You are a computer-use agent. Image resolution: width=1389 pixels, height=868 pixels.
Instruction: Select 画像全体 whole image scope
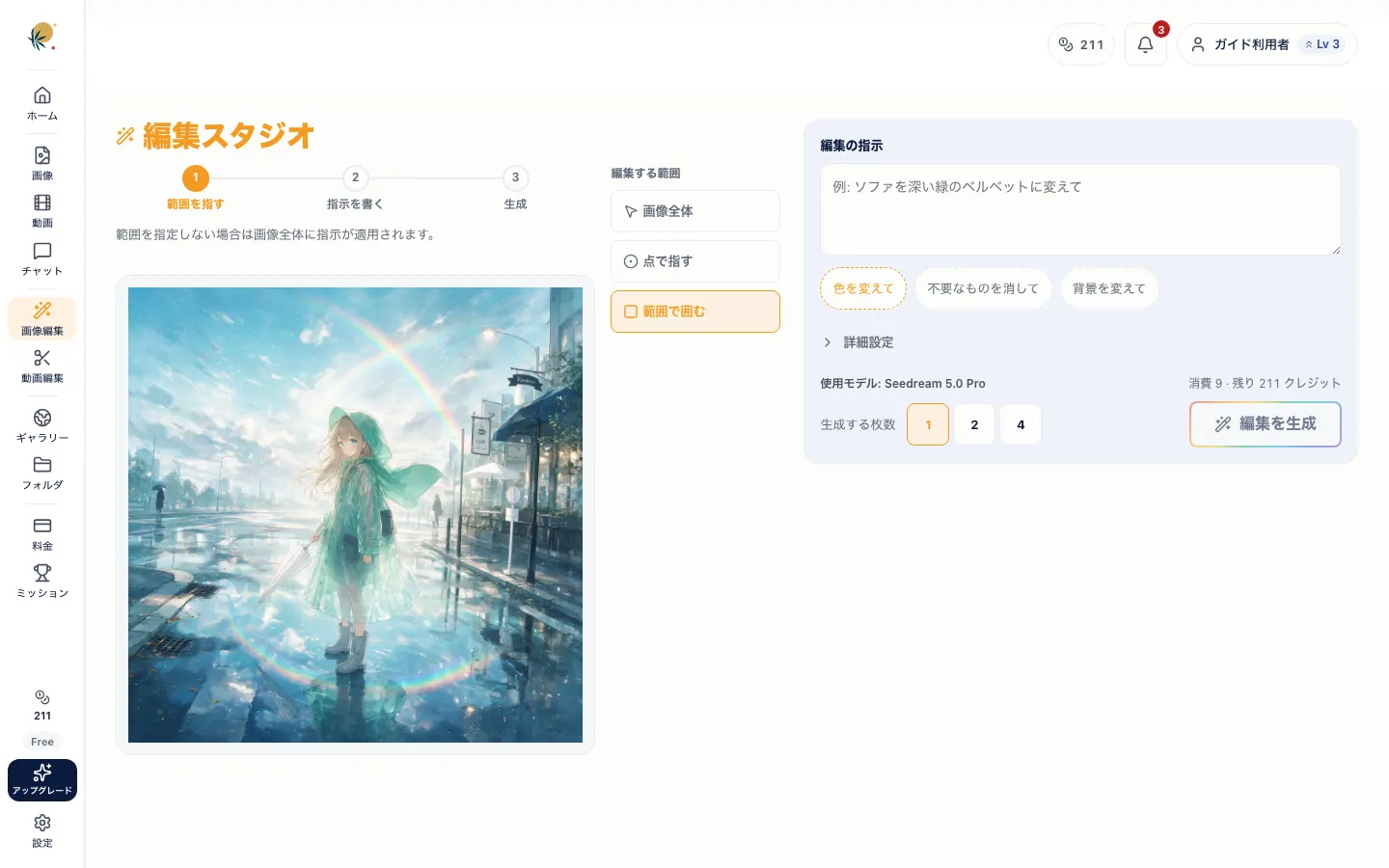tap(695, 211)
